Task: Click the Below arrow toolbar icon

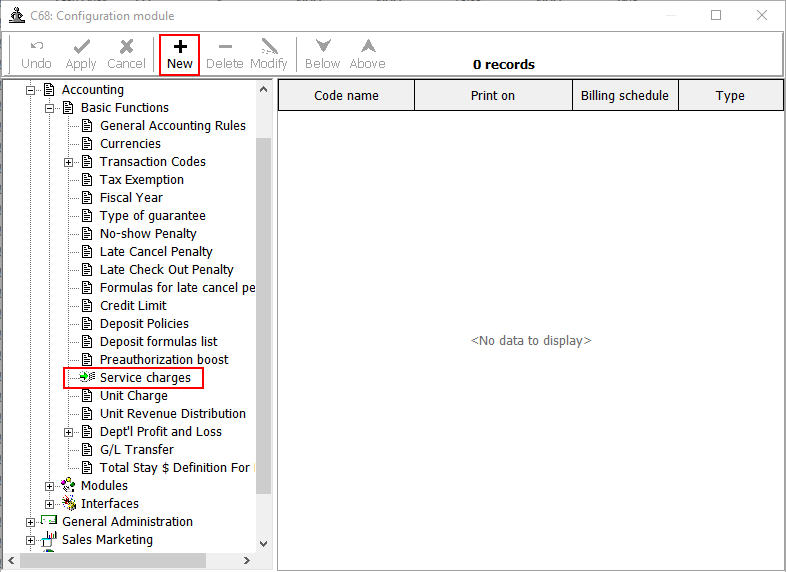Action: tap(322, 46)
